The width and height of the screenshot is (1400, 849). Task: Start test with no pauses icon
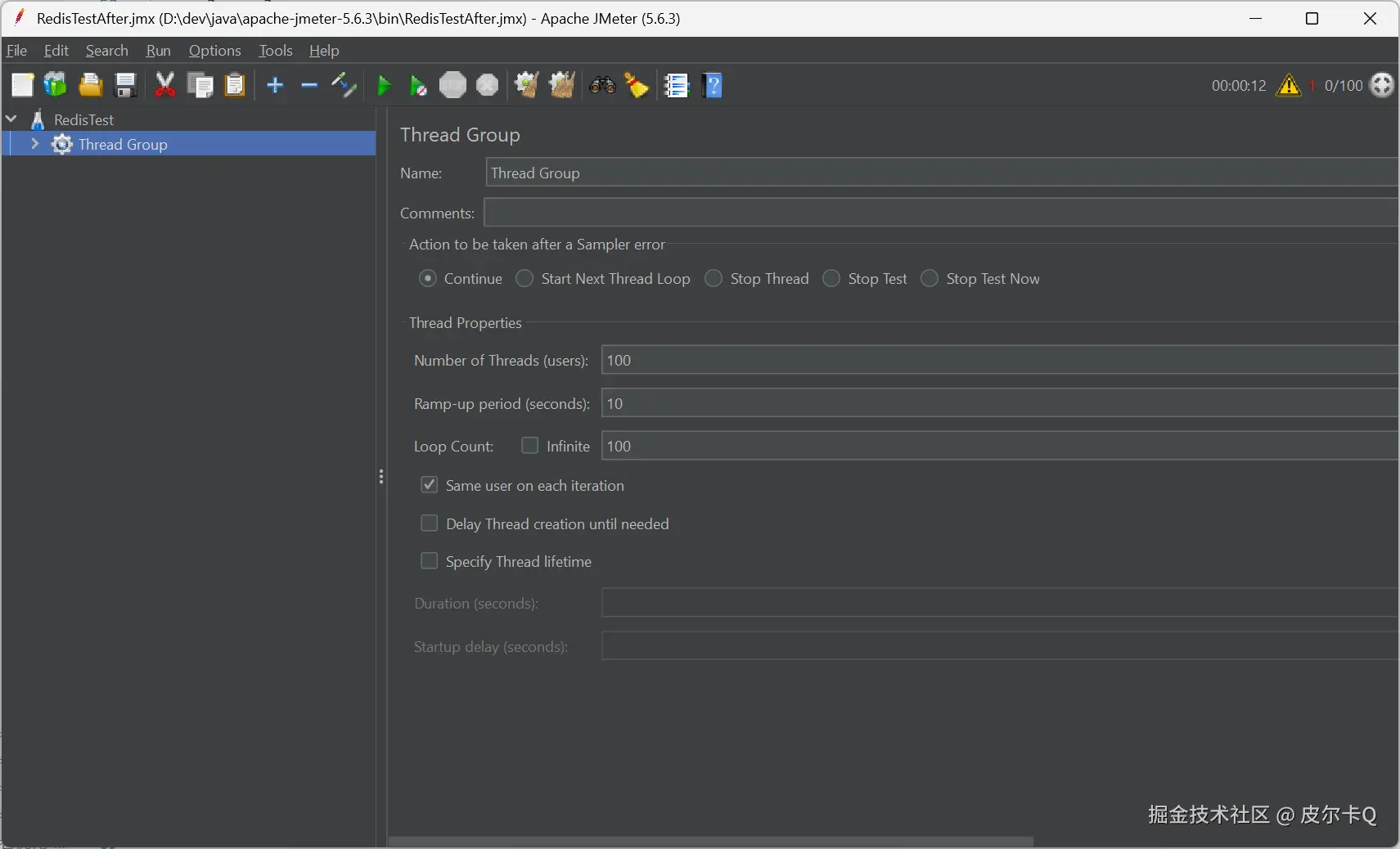[x=418, y=85]
